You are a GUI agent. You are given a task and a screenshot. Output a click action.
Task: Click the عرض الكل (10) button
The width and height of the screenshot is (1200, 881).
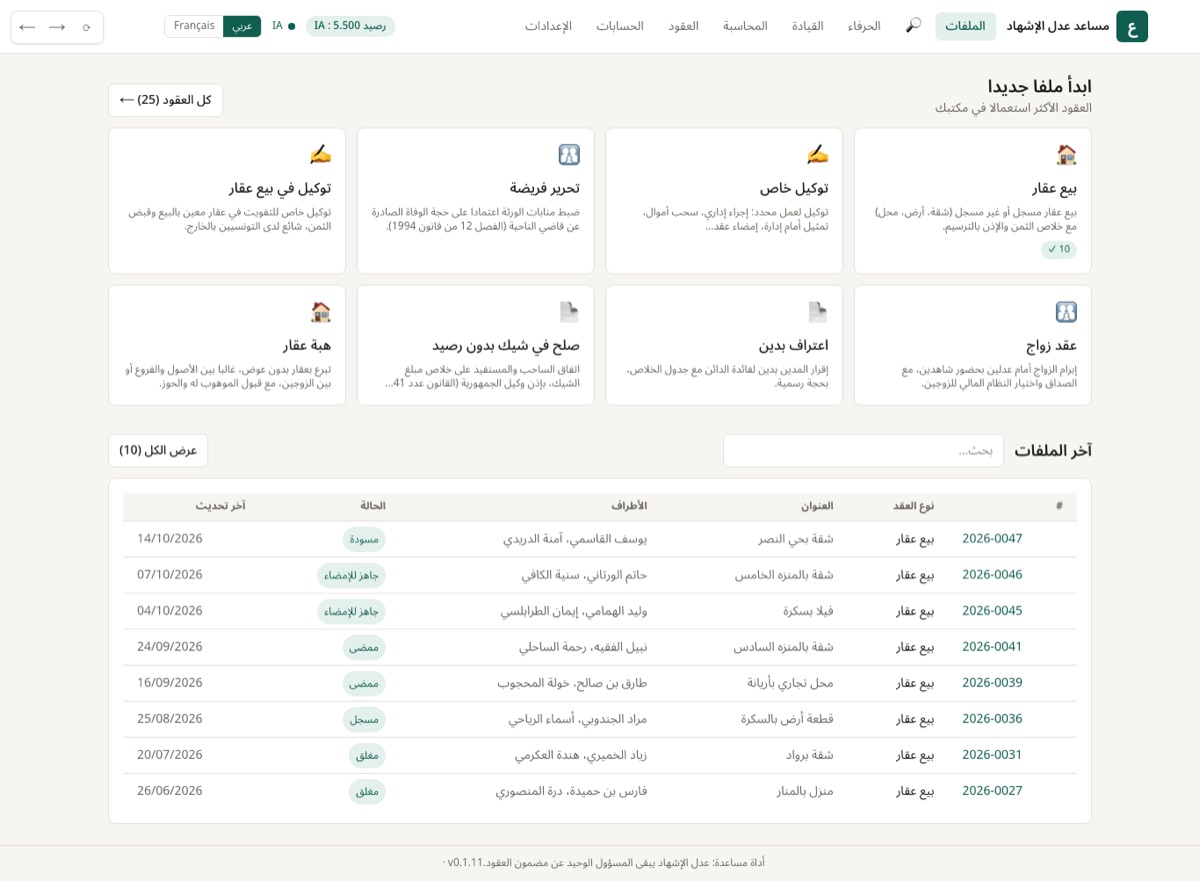coord(158,450)
